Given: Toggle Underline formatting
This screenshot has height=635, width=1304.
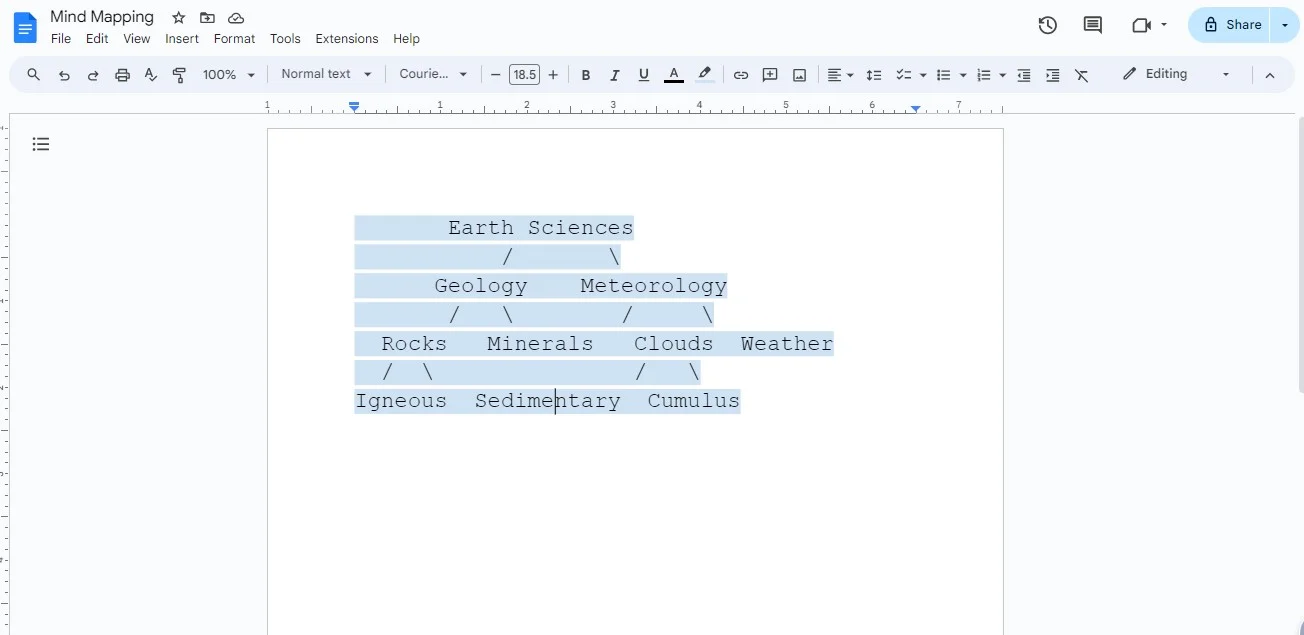Looking at the screenshot, I should click(644, 75).
